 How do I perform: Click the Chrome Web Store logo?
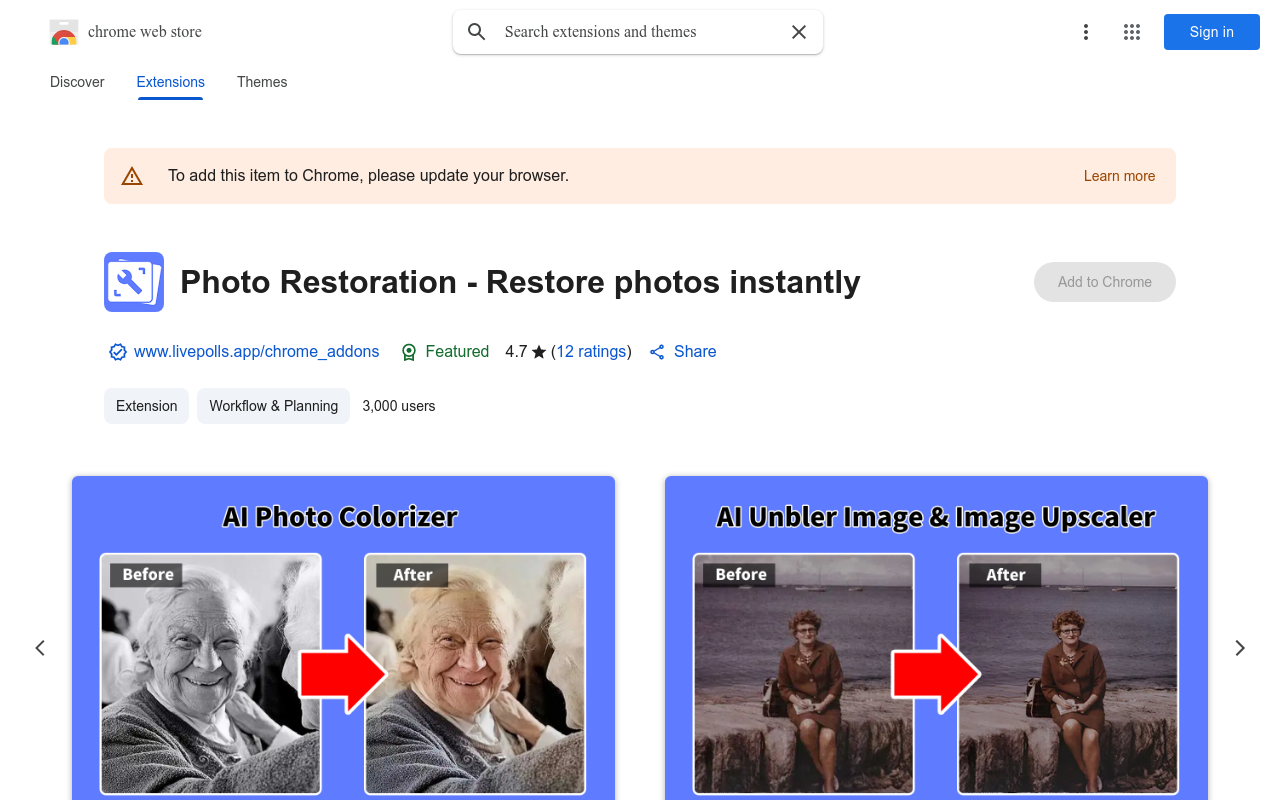(64, 32)
